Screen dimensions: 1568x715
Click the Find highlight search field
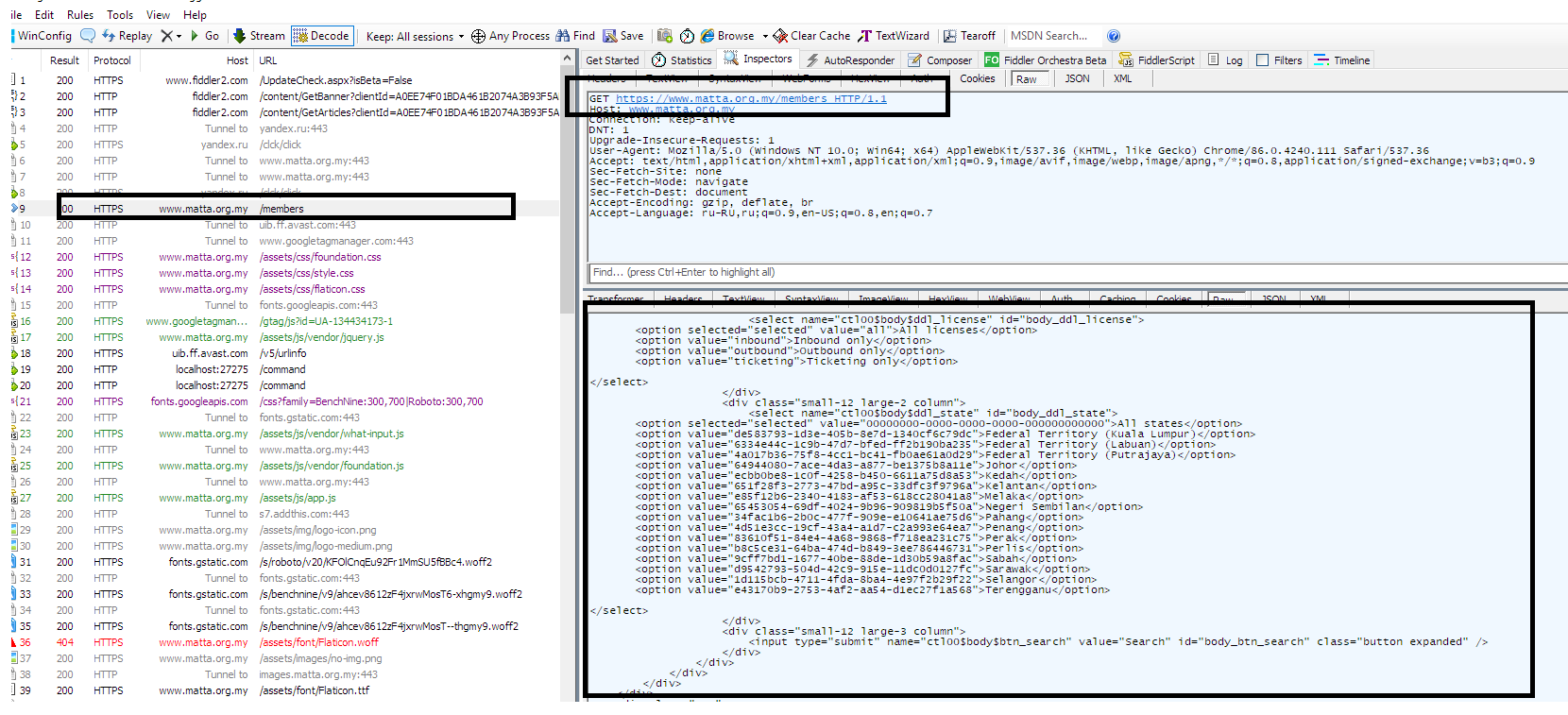(1078, 272)
